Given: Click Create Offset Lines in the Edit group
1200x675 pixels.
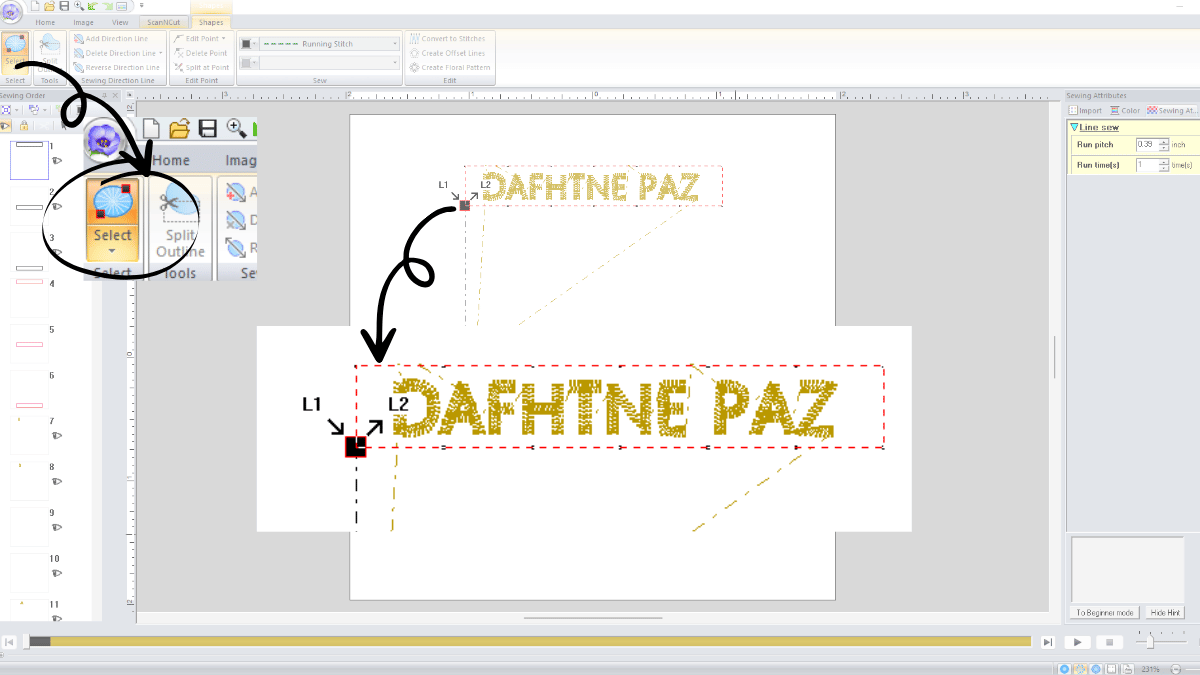Looking at the screenshot, I should 450,53.
